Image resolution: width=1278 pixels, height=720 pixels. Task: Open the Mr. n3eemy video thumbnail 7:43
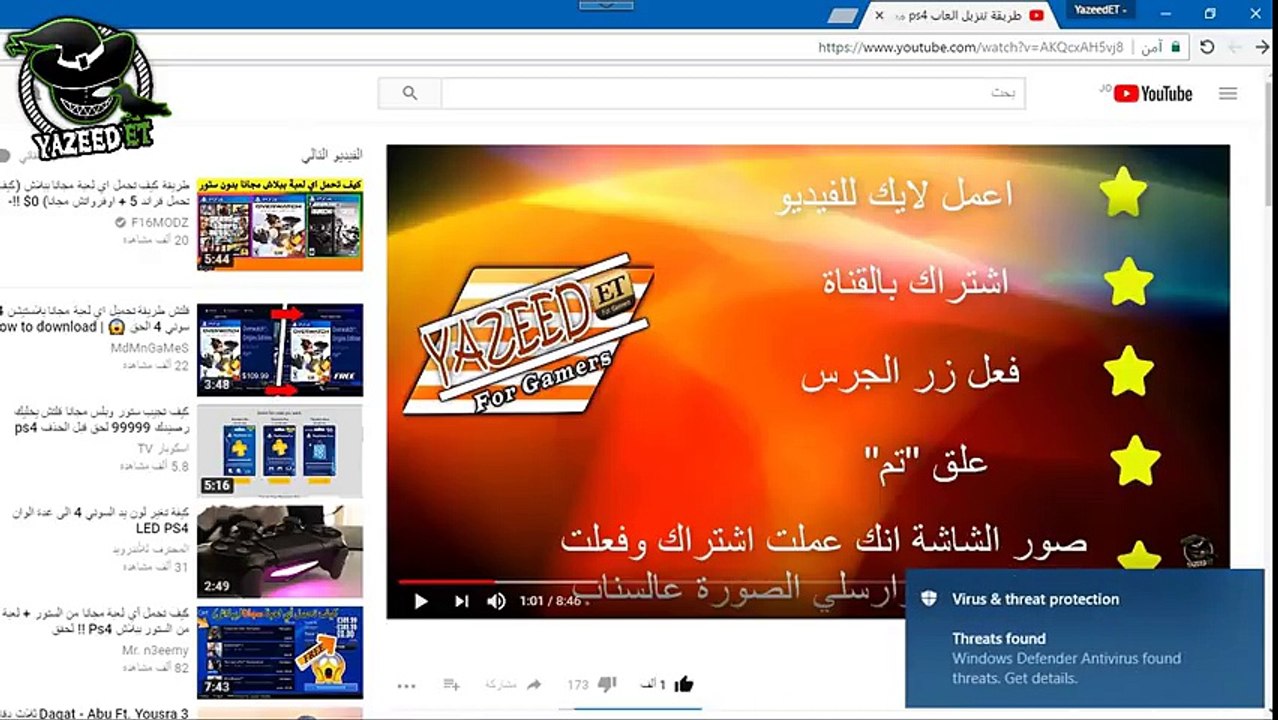coord(280,652)
